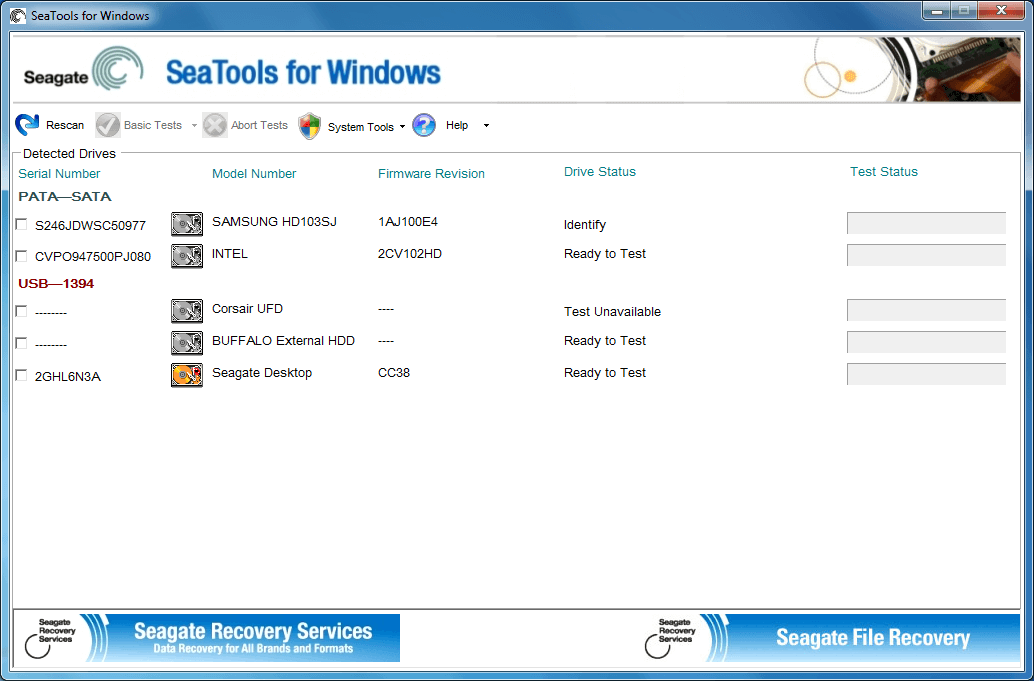Click the Abort Tests icon

[214, 124]
